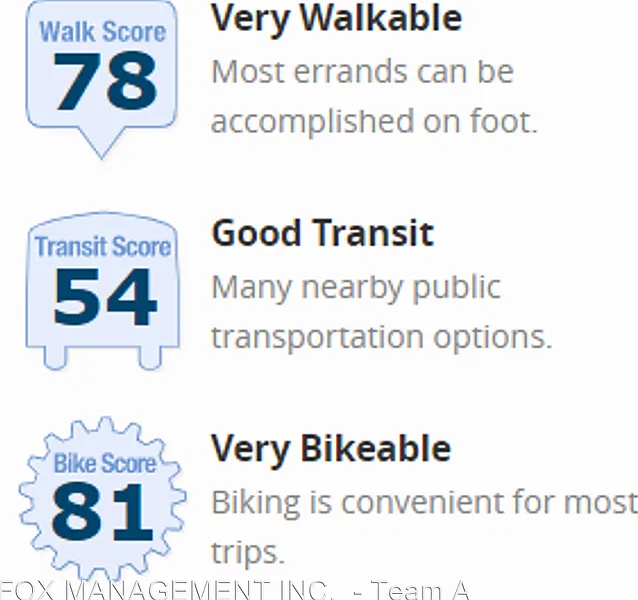
Task: Click "Many nearby public" description text
Action: pyautogui.click(x=356, y=287)
